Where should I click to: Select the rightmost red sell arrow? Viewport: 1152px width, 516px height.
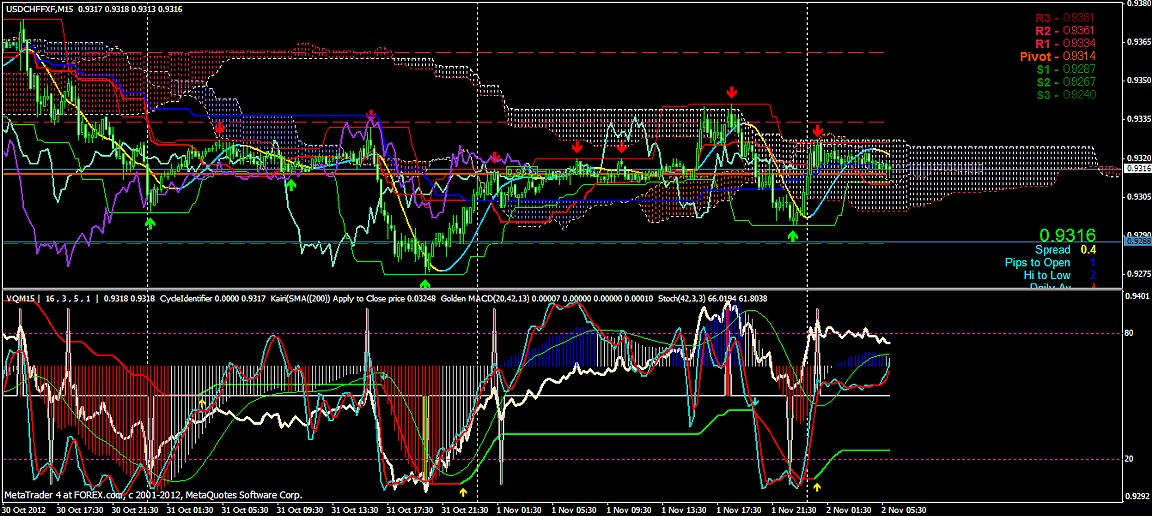tap(818, 131)
